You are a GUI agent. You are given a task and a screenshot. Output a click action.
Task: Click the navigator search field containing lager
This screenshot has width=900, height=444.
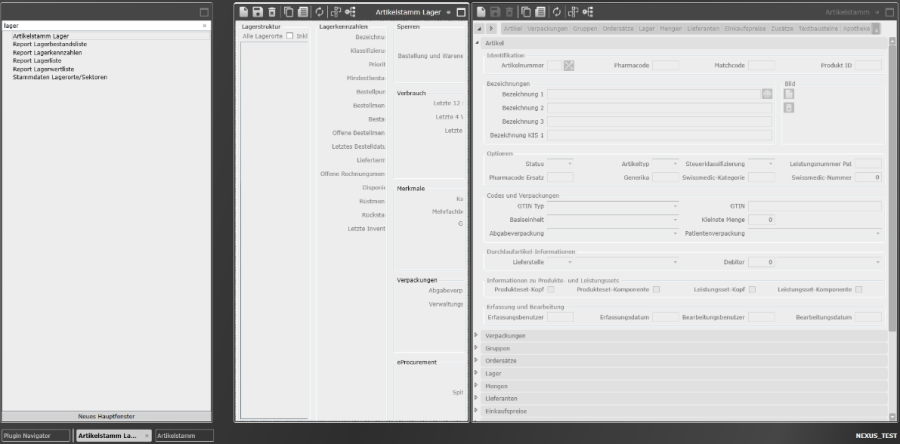[102, 26]
